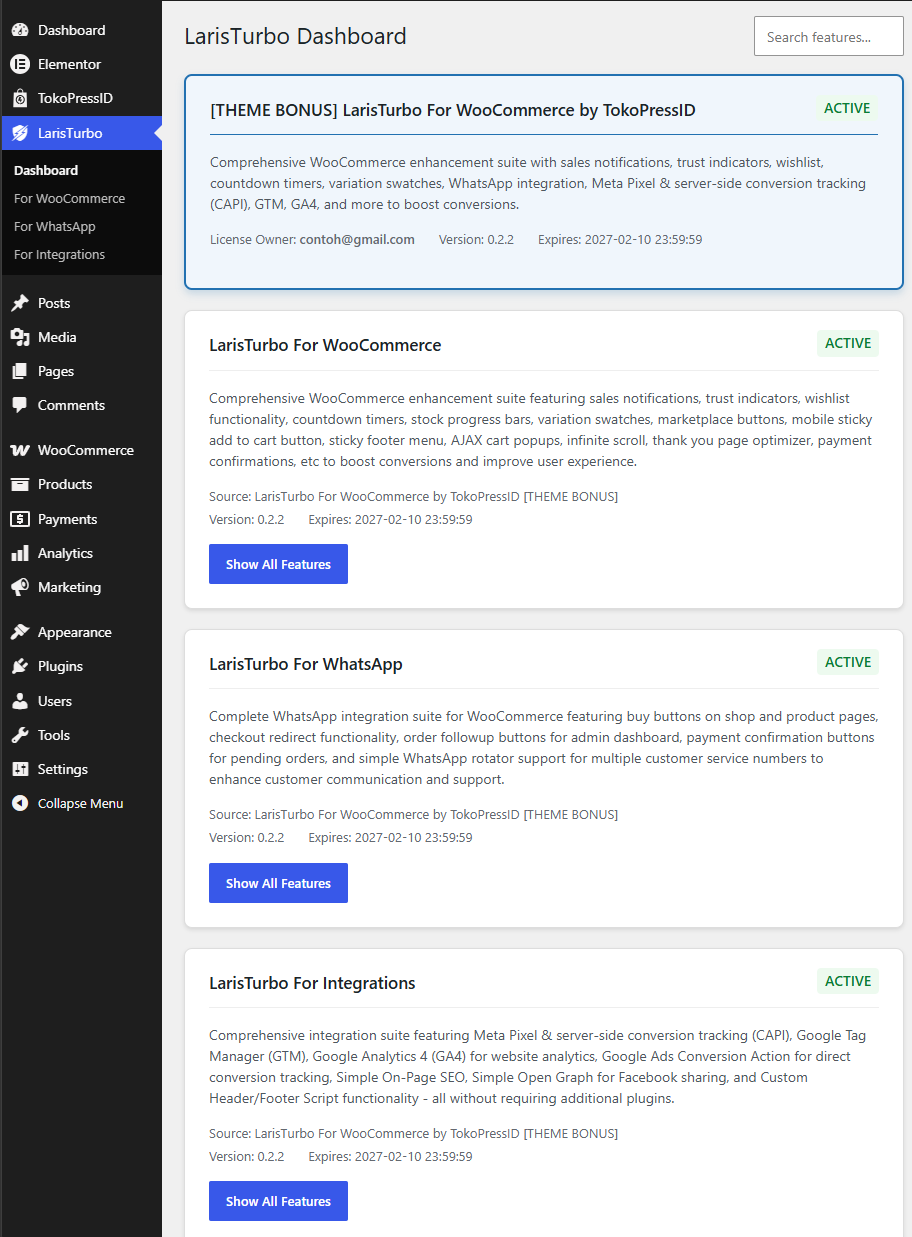Click the Appearance paintbrush icon
912x1237 pixels.
pos(20,632)
